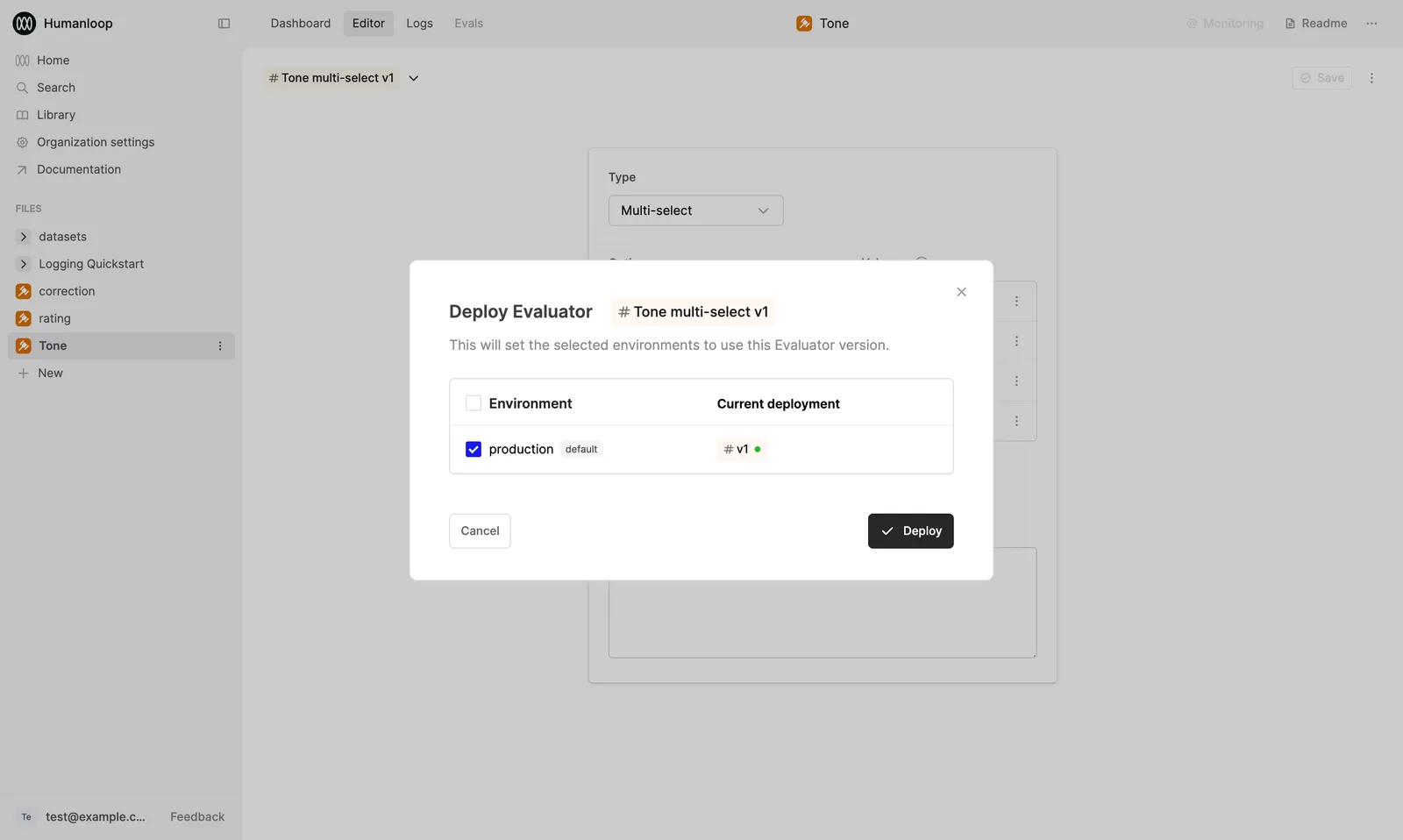This screenshot has height=840, width=1403.
Task: Switch to the Evals tab
Action: coord(468,24)
